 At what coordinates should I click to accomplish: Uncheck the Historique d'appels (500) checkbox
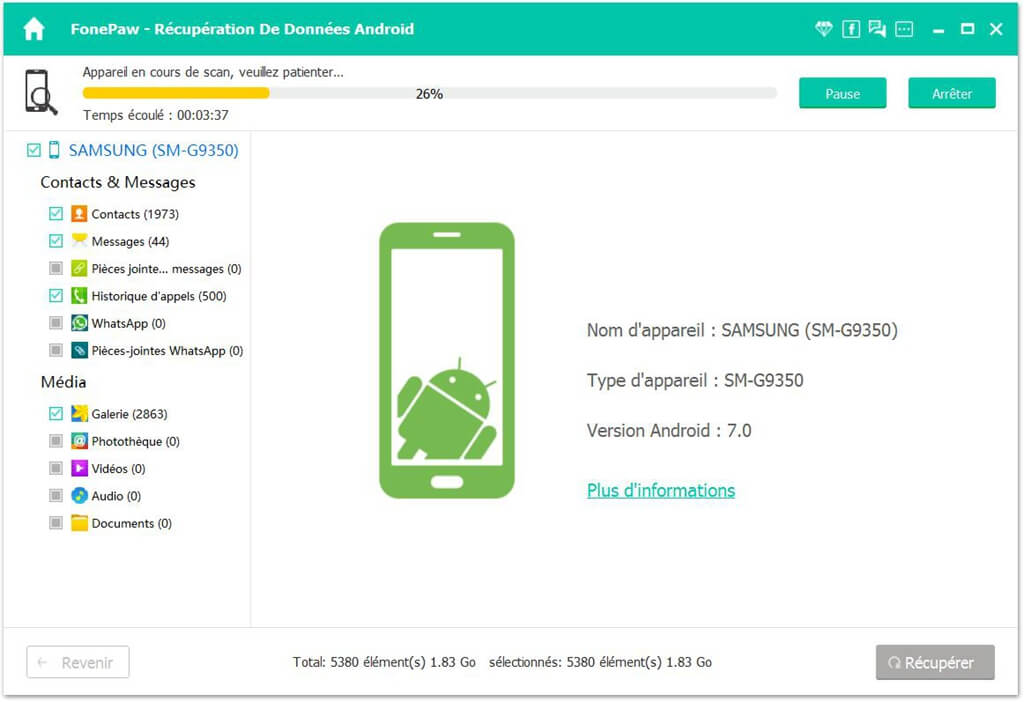click(56, 296)
